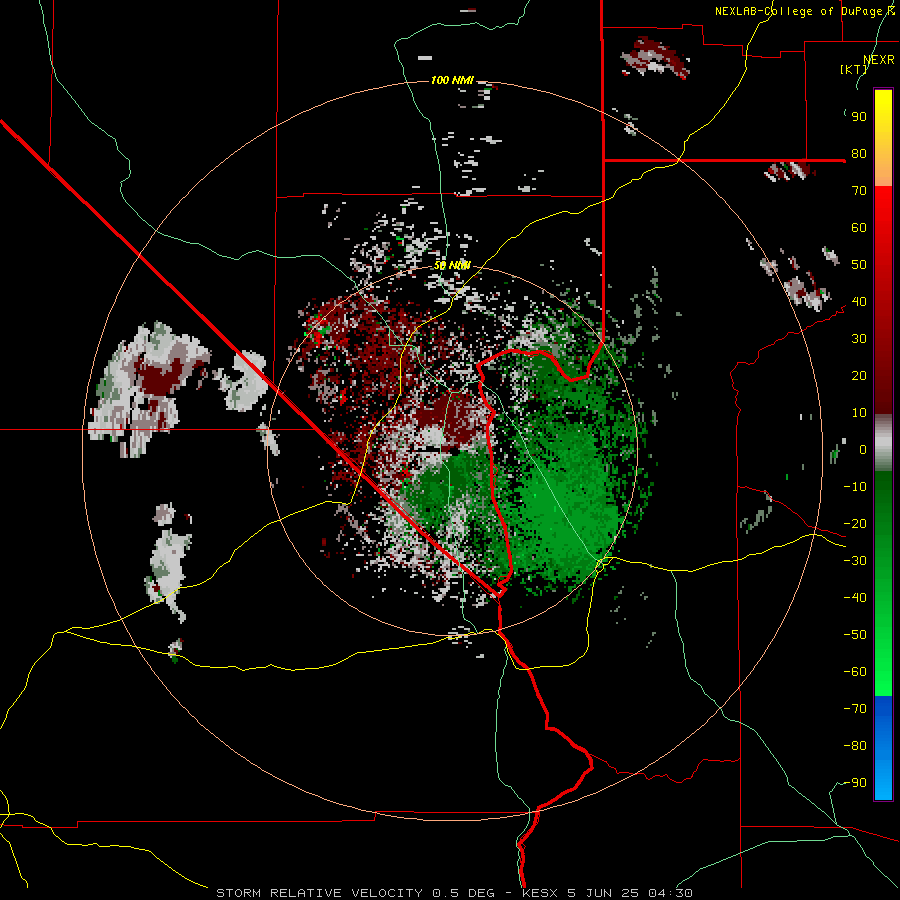This screenshot has height=900, width=900.
Task: Click the "-60" value on velocity scale
Action: tap(855, 672)
